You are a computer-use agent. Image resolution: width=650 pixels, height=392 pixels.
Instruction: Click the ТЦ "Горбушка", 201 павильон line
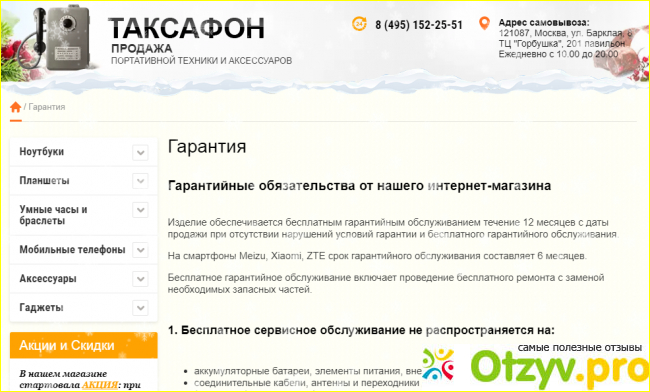[562, 44]
